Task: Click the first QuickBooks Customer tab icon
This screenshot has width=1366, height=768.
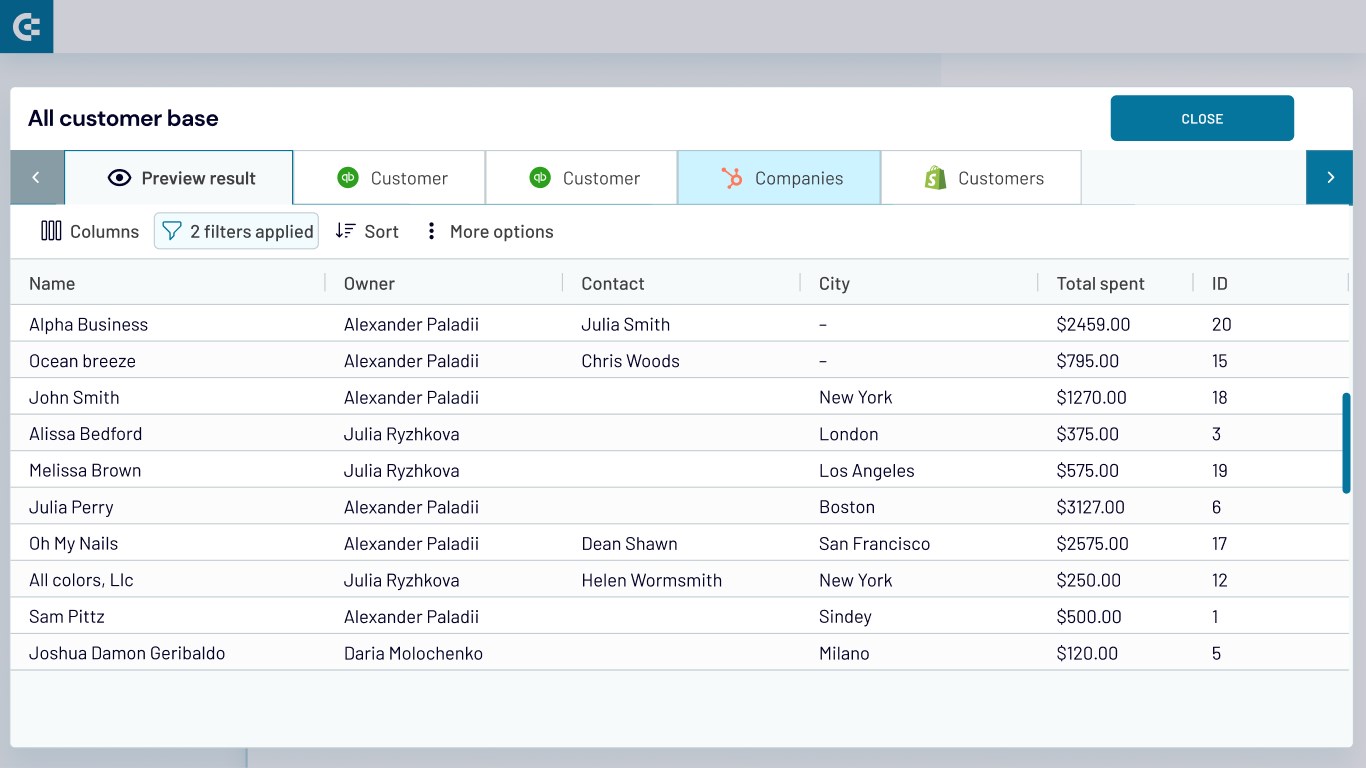Action: tap(348, 178)
